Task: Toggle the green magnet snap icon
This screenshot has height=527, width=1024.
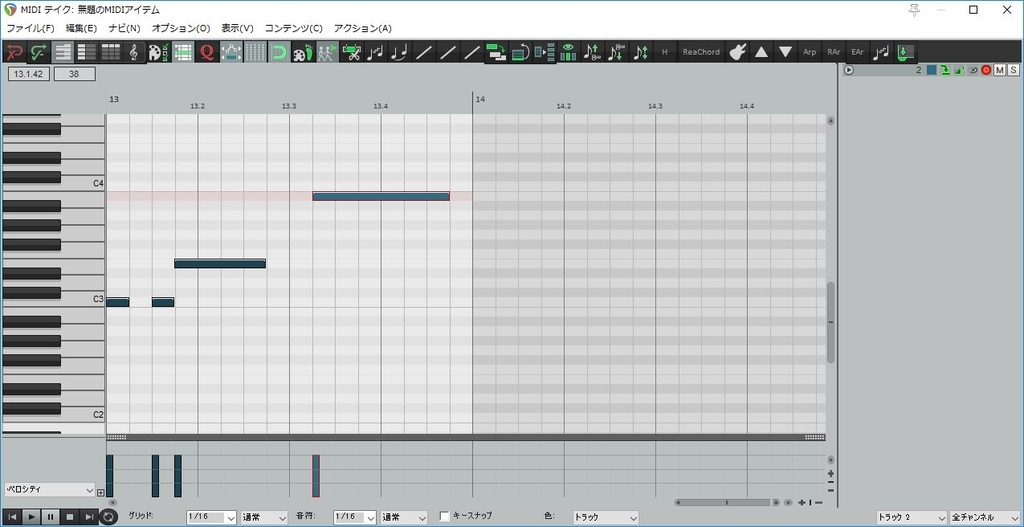Action: (x=280, y=52)
